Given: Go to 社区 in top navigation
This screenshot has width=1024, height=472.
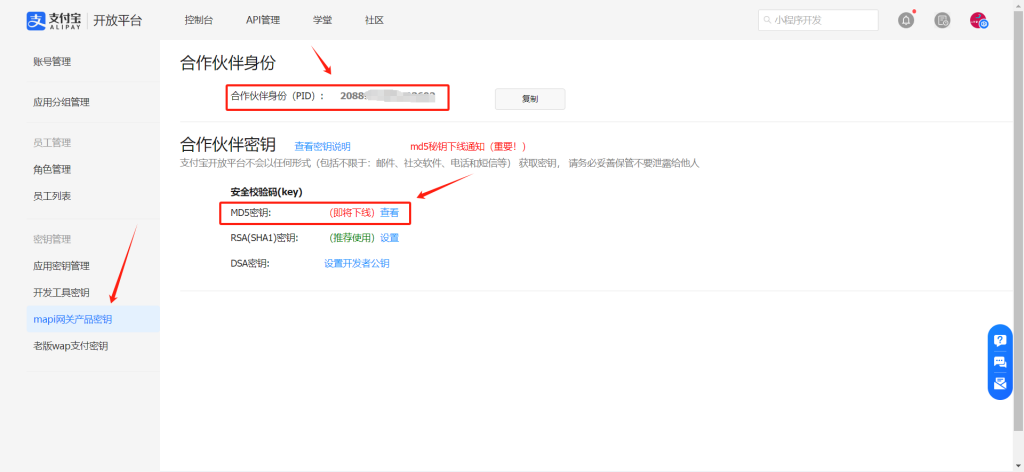Looking at the screenshot, I should [x=374, y=20].
